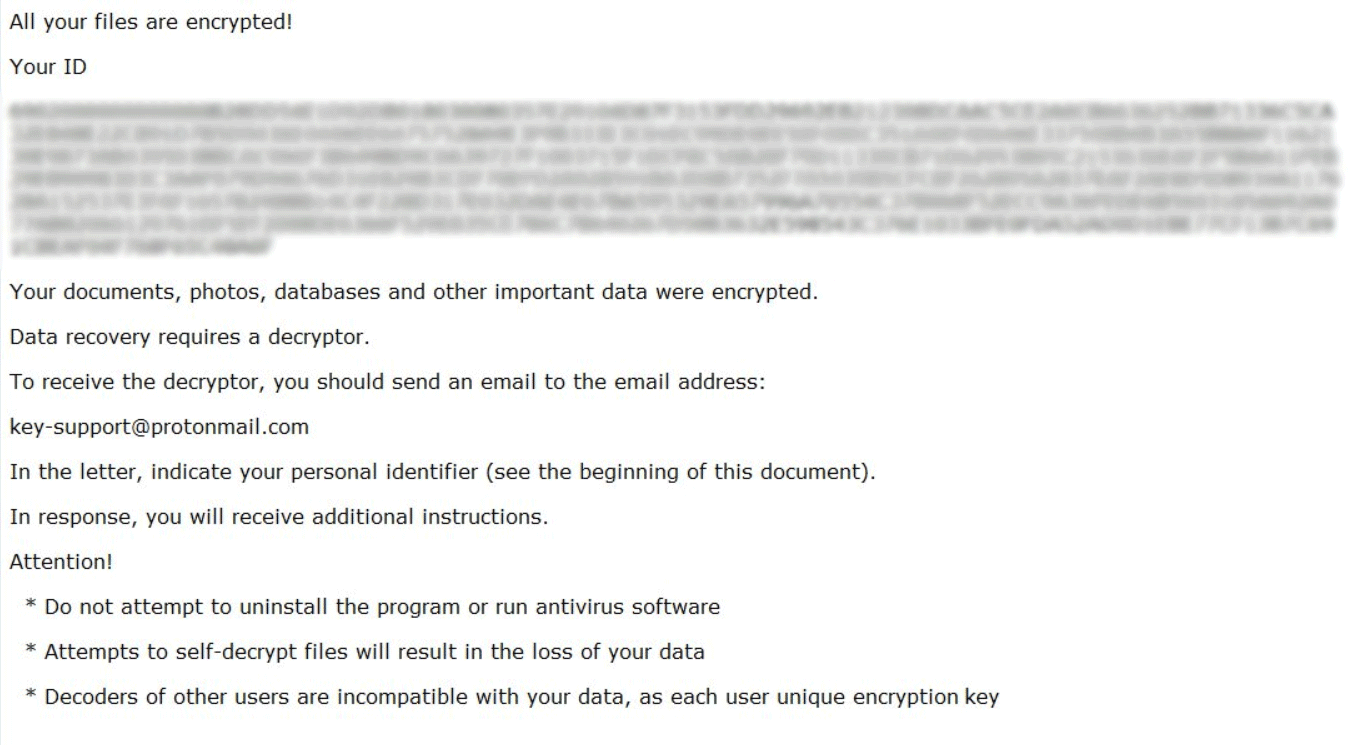The width and height of the screenshot is (1348, 745).
Task: Click the 'Attention!' heading
Action: click(x=61, y=562)
